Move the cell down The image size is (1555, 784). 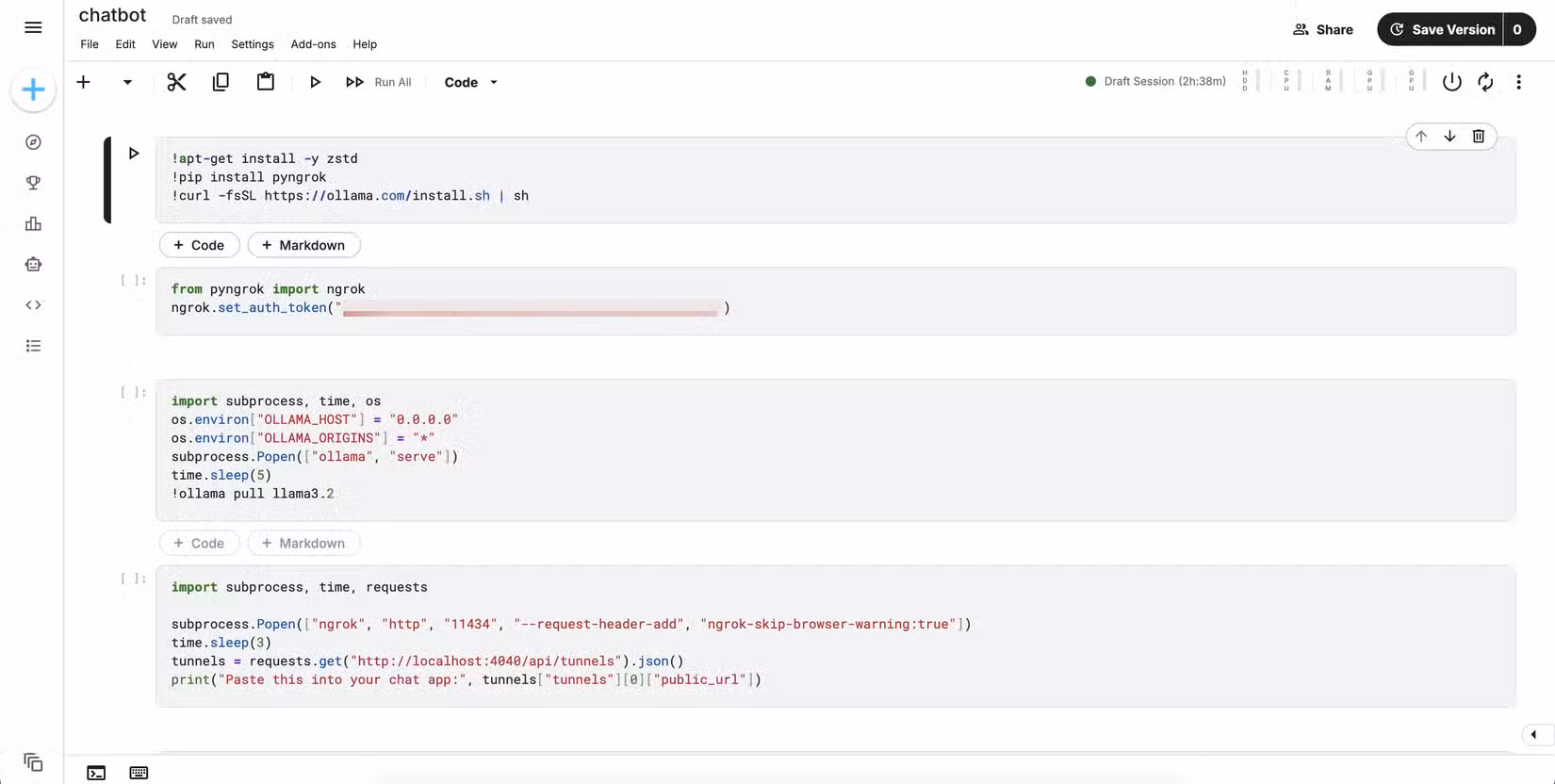1449,137
